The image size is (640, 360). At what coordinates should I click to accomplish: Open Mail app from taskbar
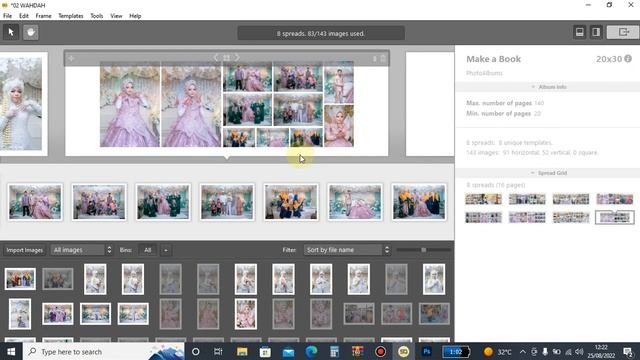[288, 351]
